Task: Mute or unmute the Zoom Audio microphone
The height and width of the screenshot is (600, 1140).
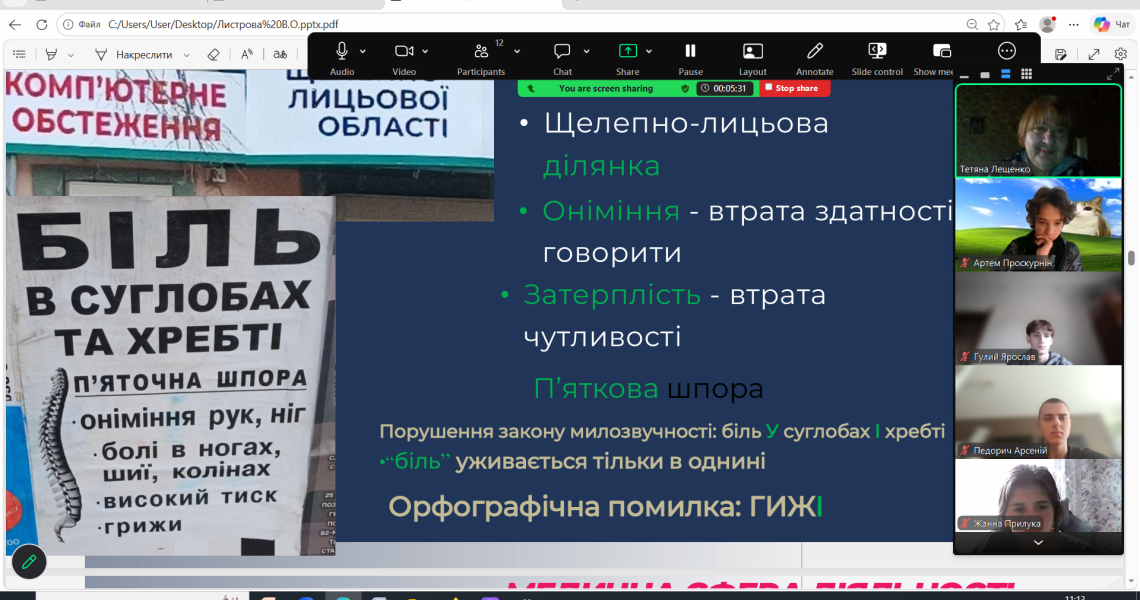Action: coord(342,51)
